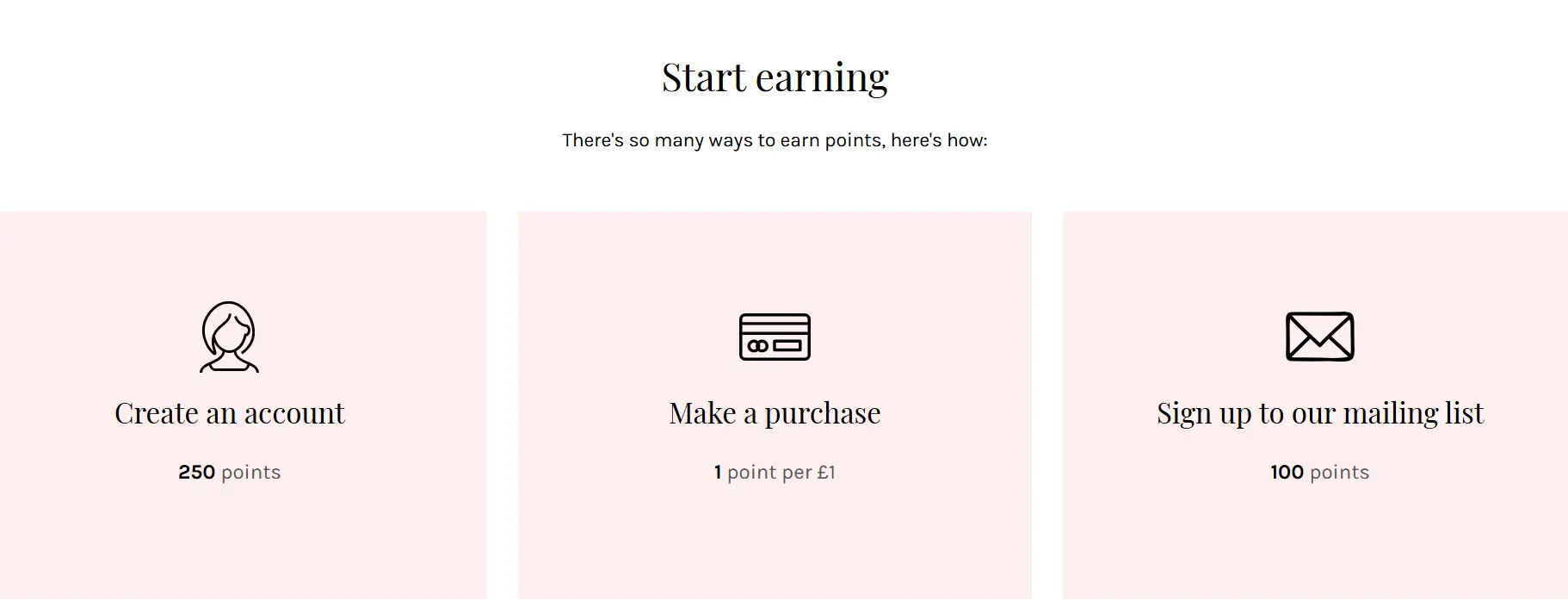Screen dimensions: 1568x600
Task: Click Sign up to our mailing list
Action: [x=1319, y=413]
